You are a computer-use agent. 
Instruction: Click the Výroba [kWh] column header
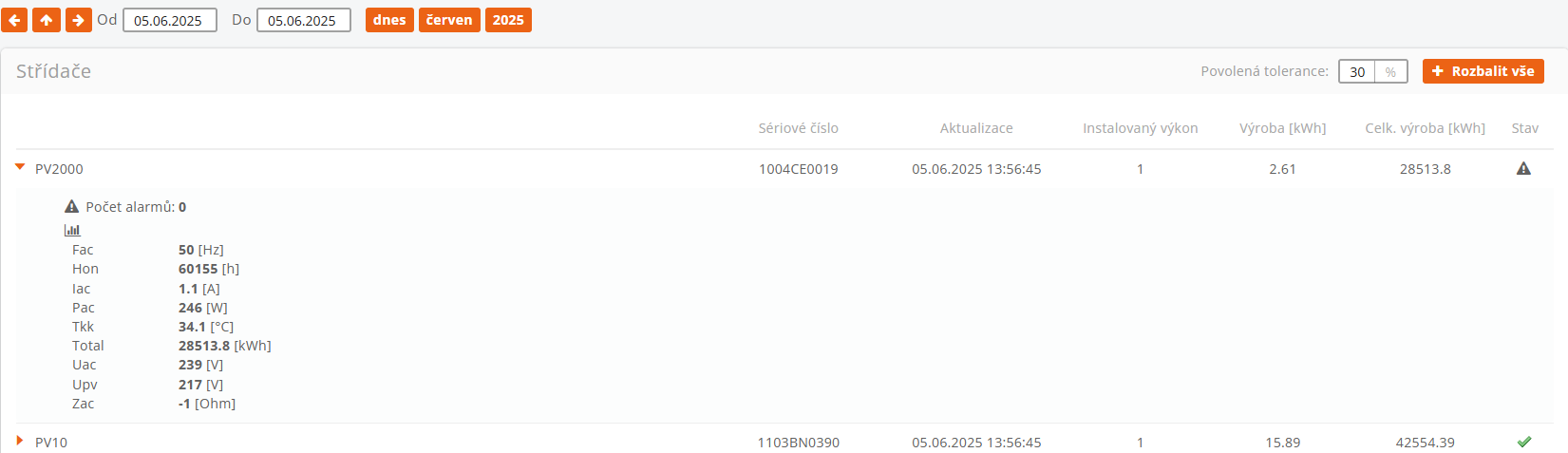(1282, 128)
